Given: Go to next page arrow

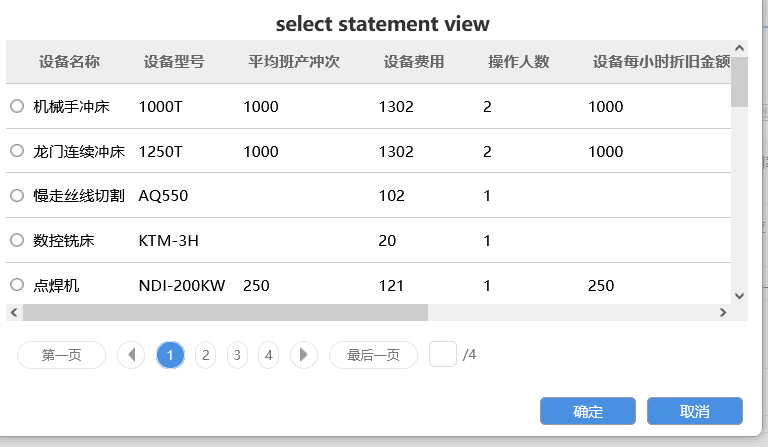Looking at the screenshot, I should tap(304, 355).
